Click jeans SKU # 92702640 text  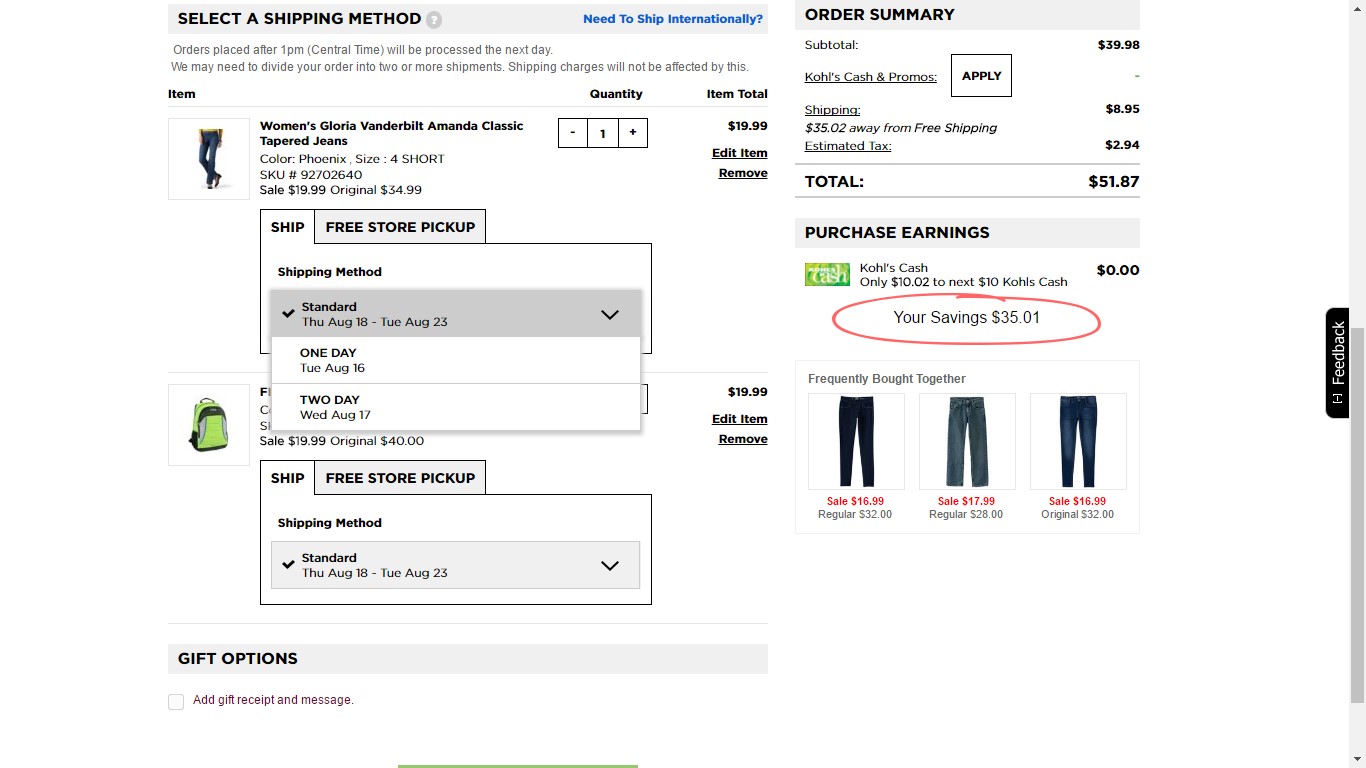(x=311, y=175)
